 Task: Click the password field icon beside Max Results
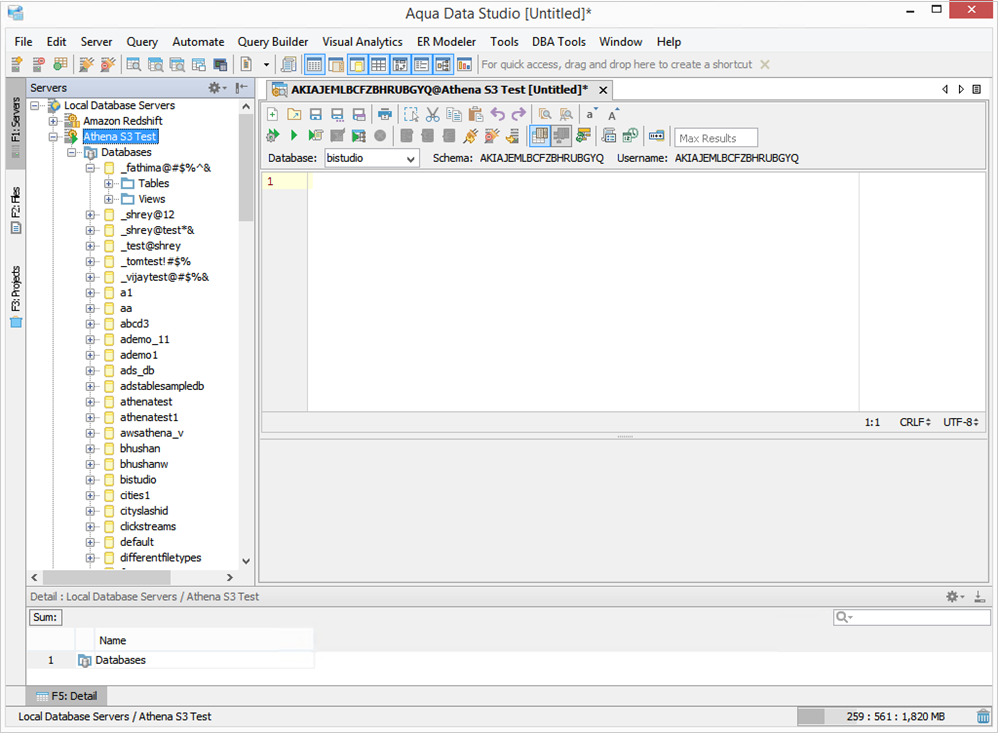656,135
